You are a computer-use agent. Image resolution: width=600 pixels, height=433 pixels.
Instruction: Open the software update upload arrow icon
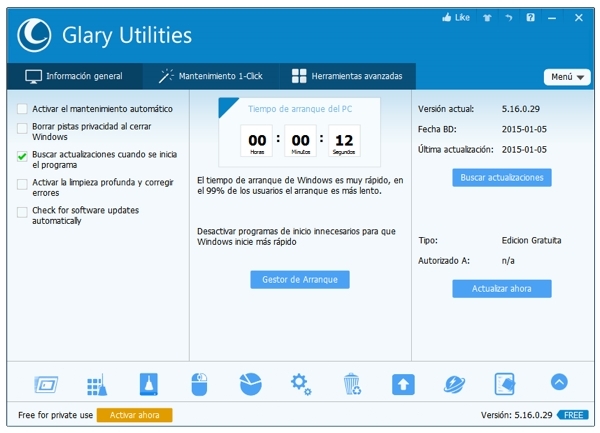click(x=403, y=384)
